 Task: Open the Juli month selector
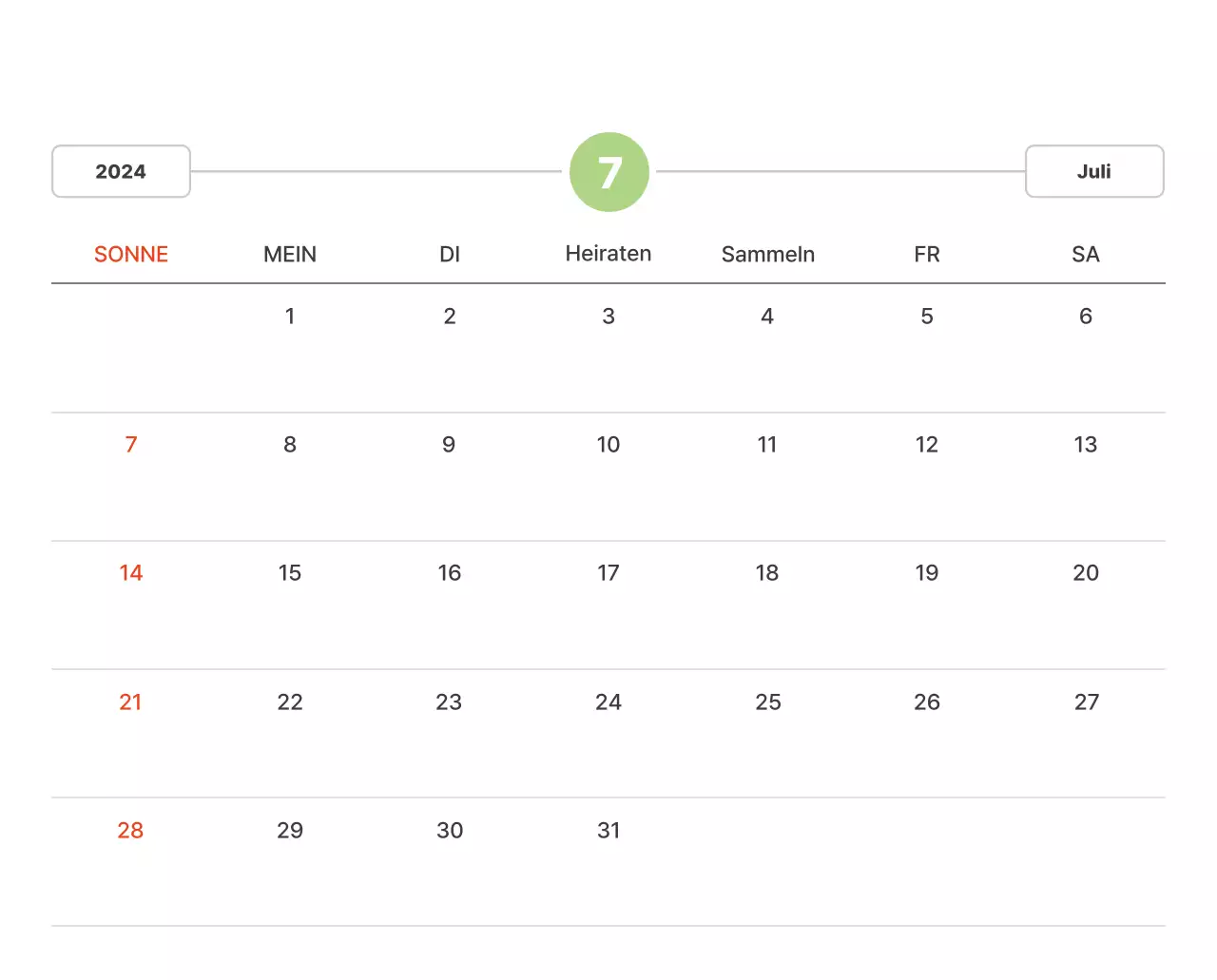[x=1093, y=172]
